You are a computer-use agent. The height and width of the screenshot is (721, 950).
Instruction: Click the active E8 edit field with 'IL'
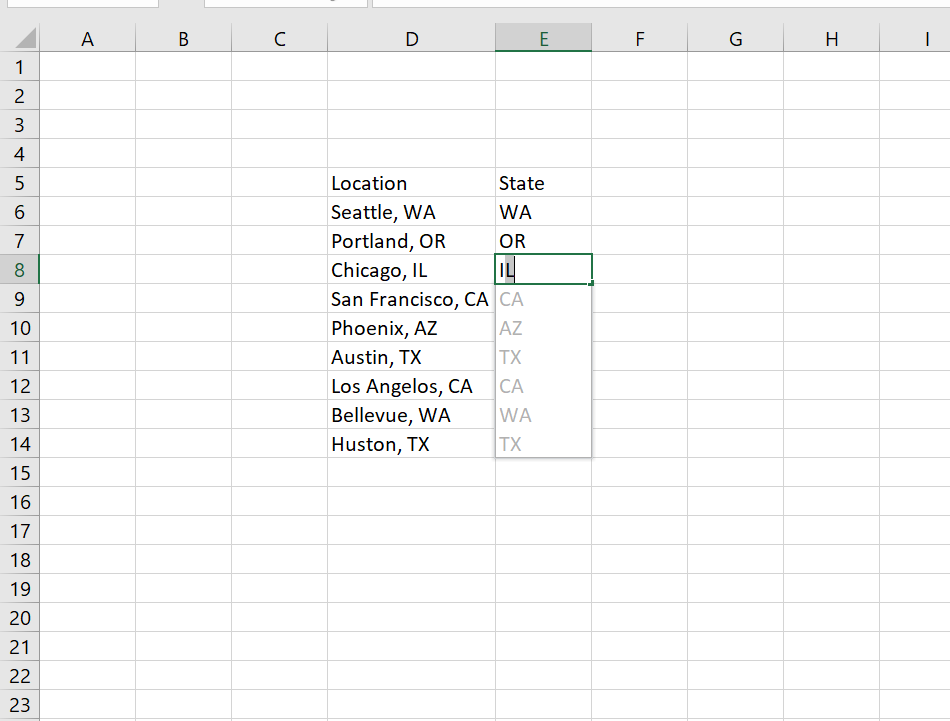540,269
